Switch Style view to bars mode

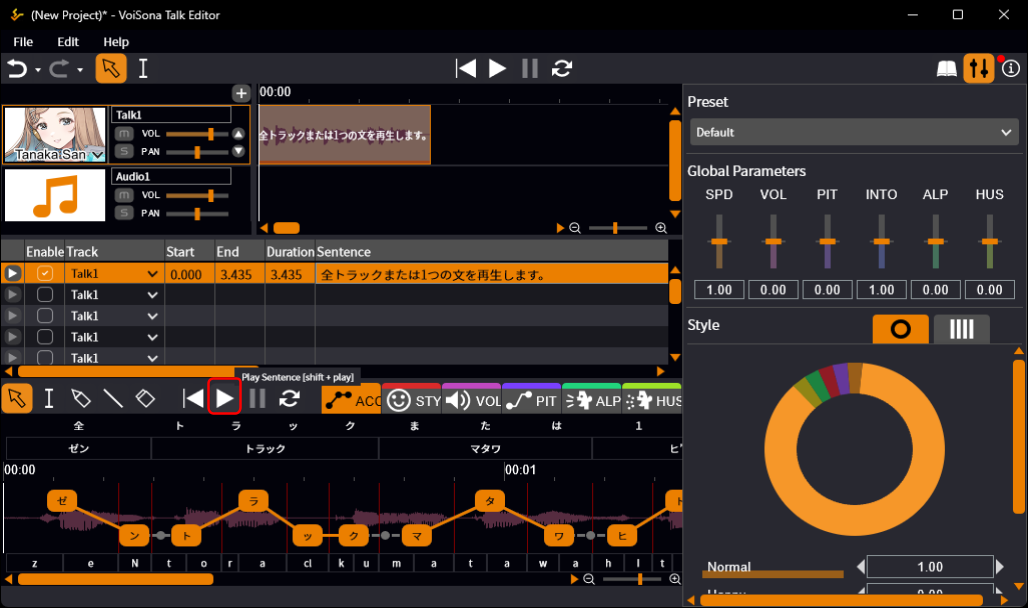click(962, 329)
